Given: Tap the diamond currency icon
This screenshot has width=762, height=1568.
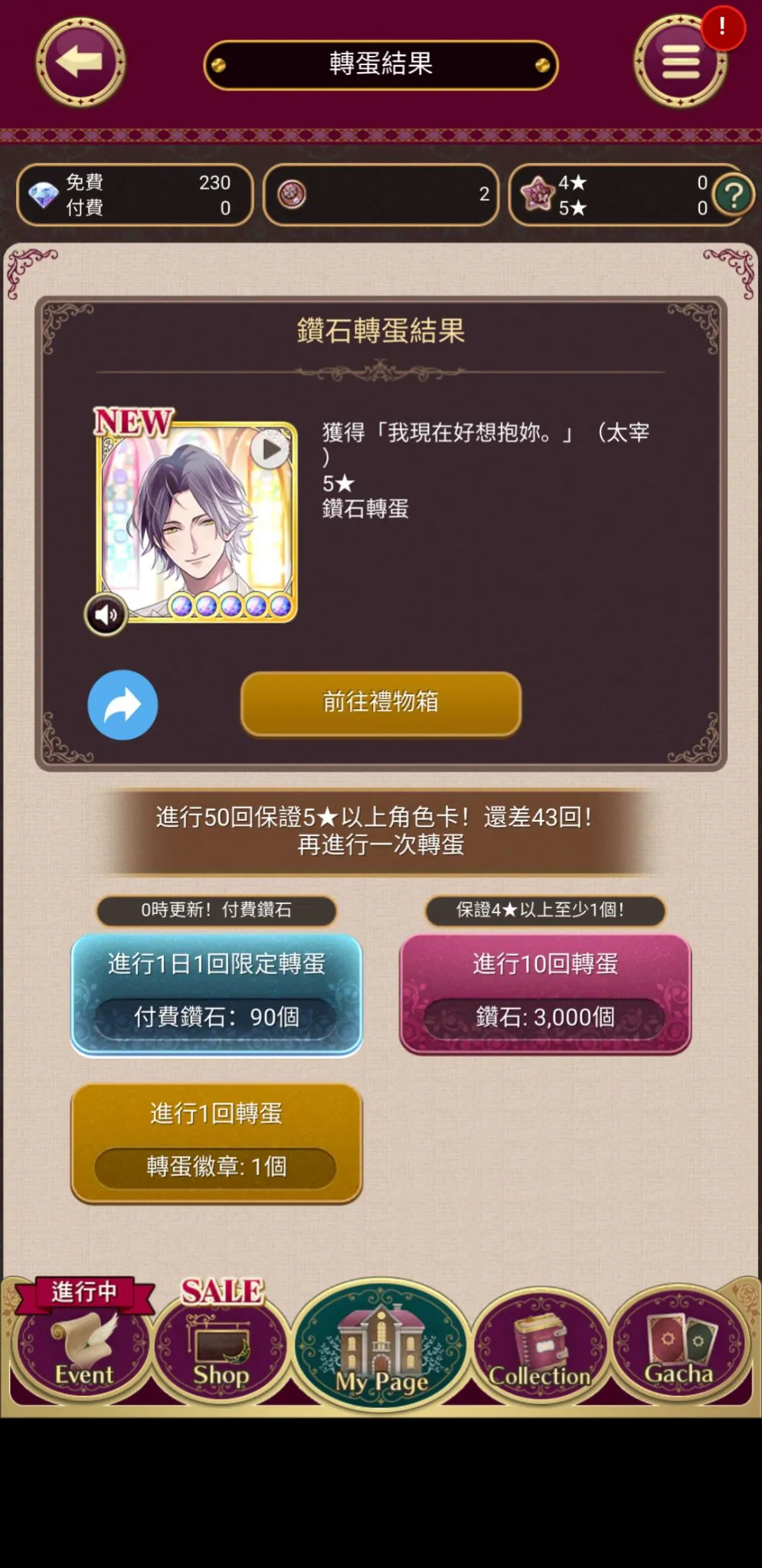Looking at the screenshot, I should (43, 195).
